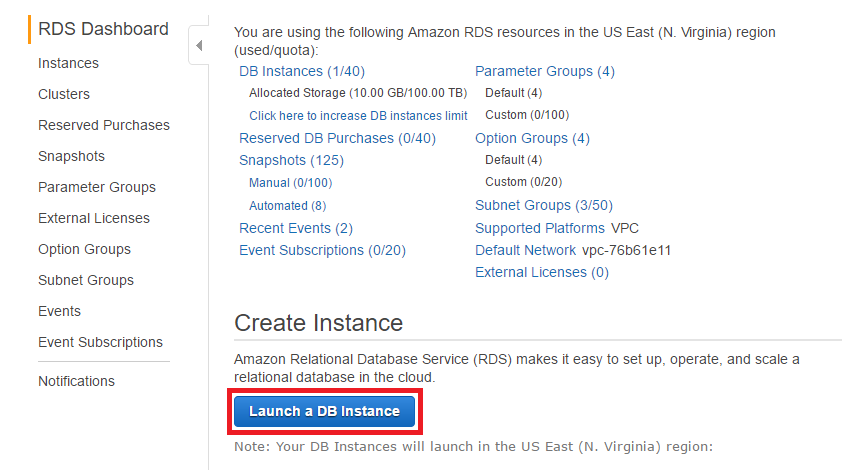Screen dimensions: 842x470
Task: Open Event Subscriptions (0/20) resource link
Action: point(322,250)
